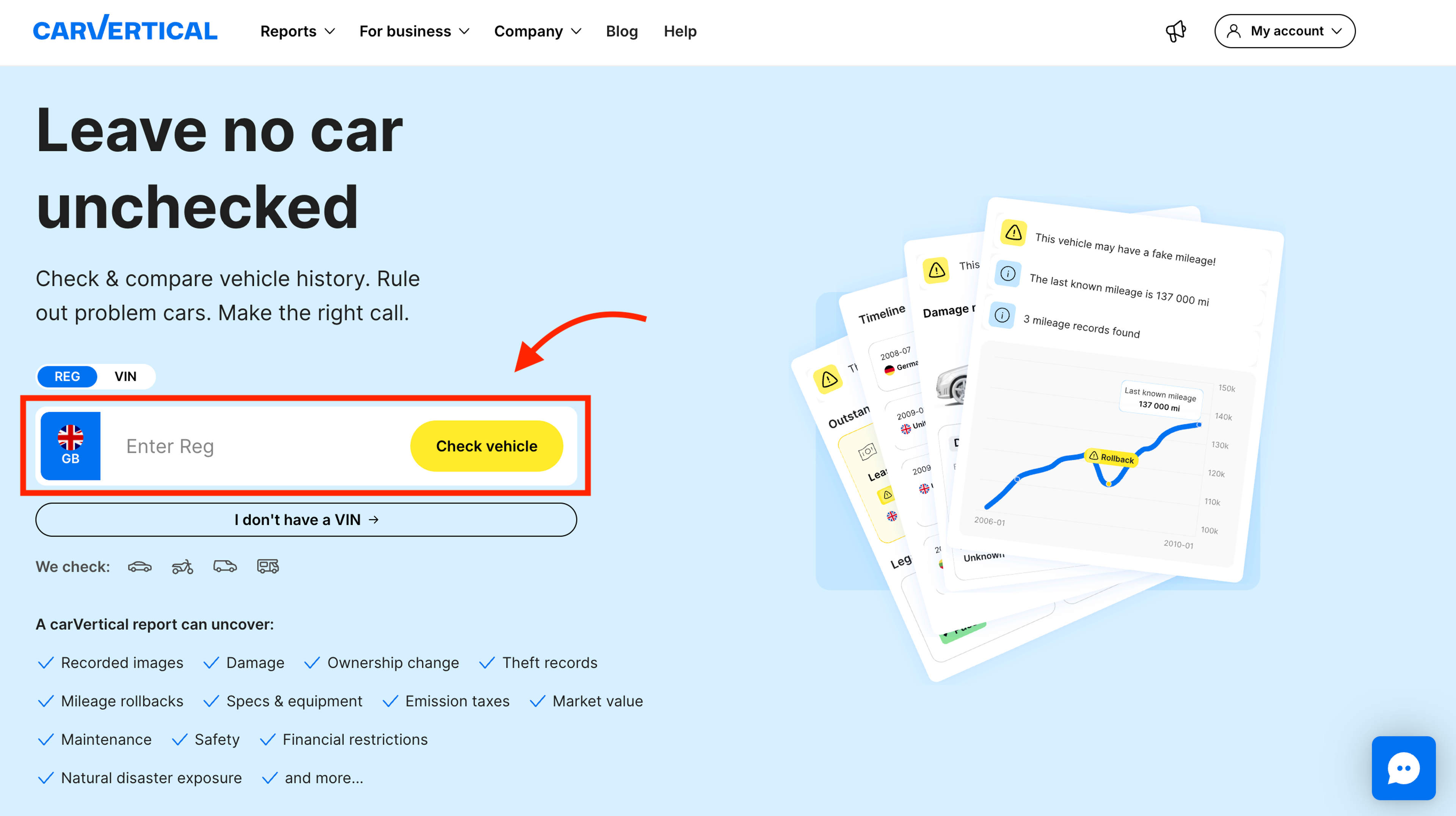
Task: Click the motorhome icon next to We check
Action: tap(268, 566)
